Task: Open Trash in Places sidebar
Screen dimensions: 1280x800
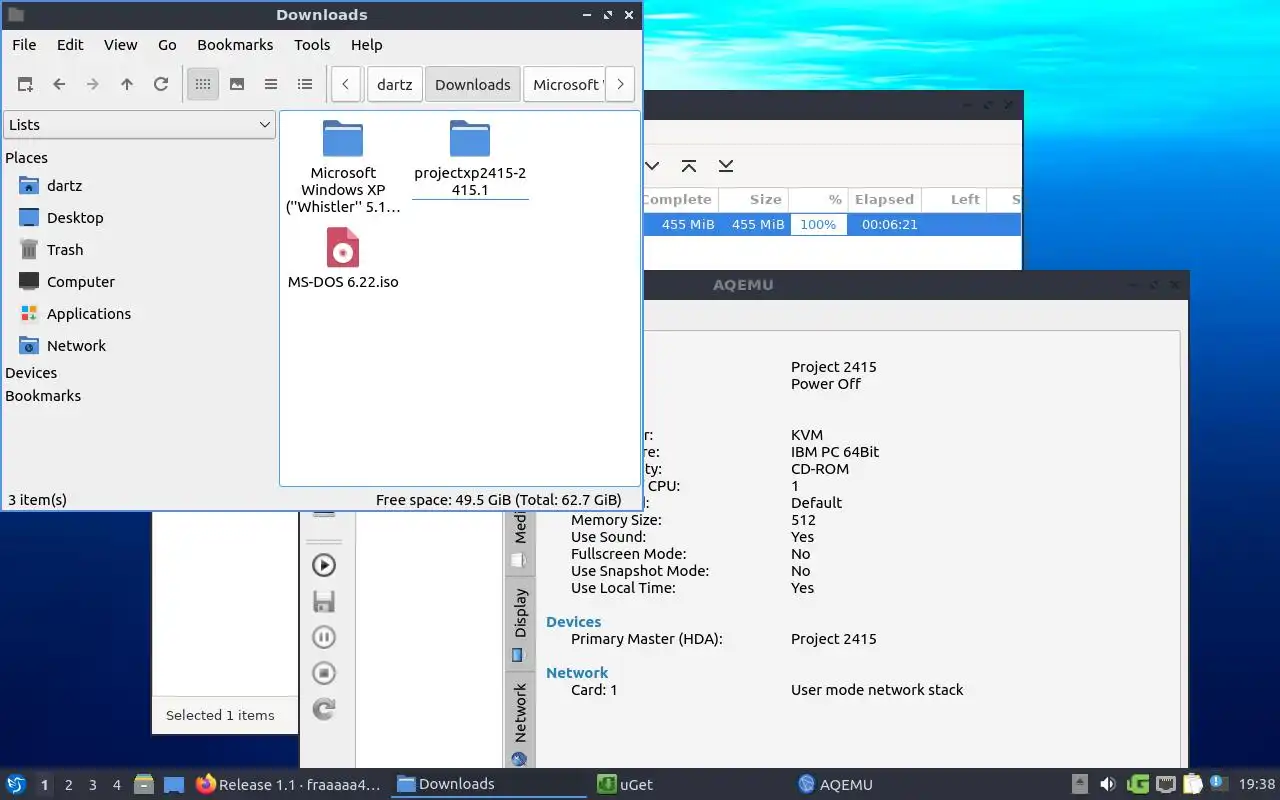Action: click(x=65, y=250)
